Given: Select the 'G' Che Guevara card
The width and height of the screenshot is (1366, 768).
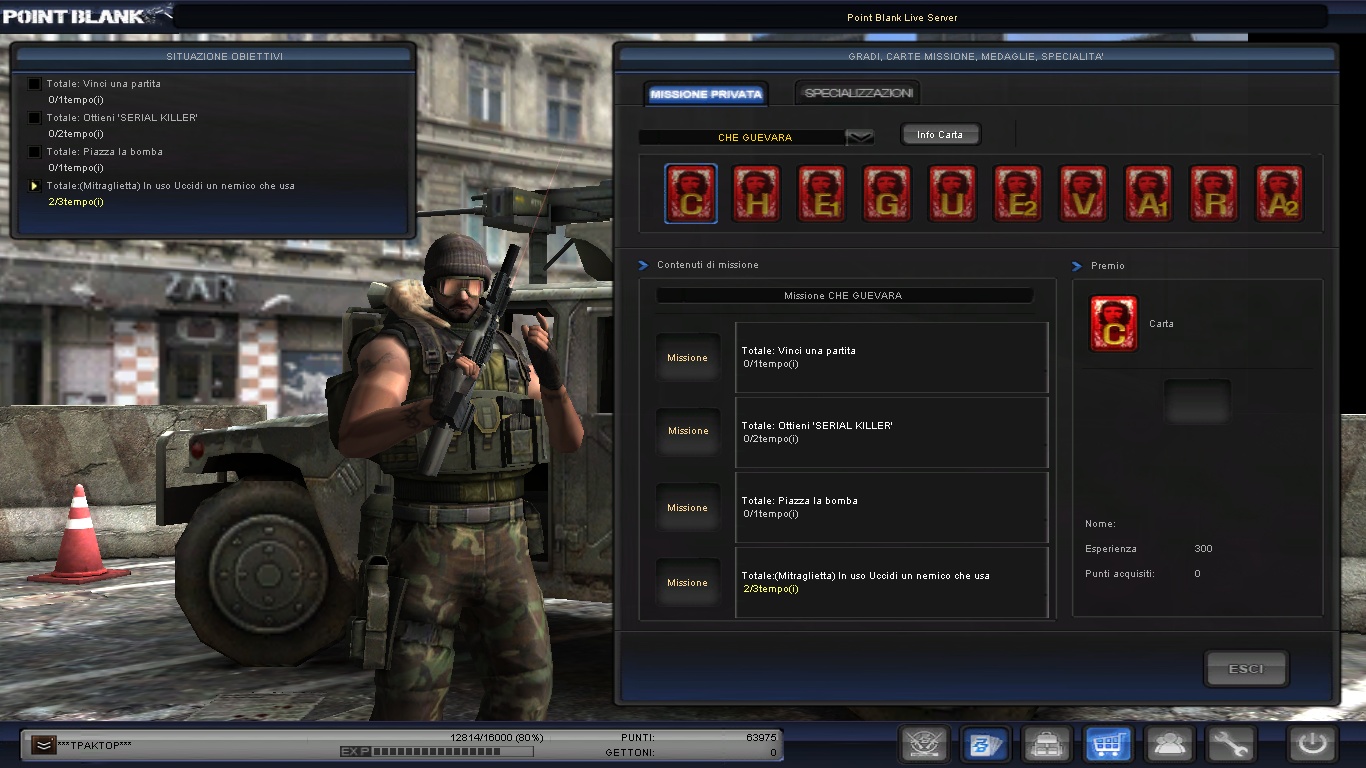Looking at the screenshot, I should [x=887, y=193].
